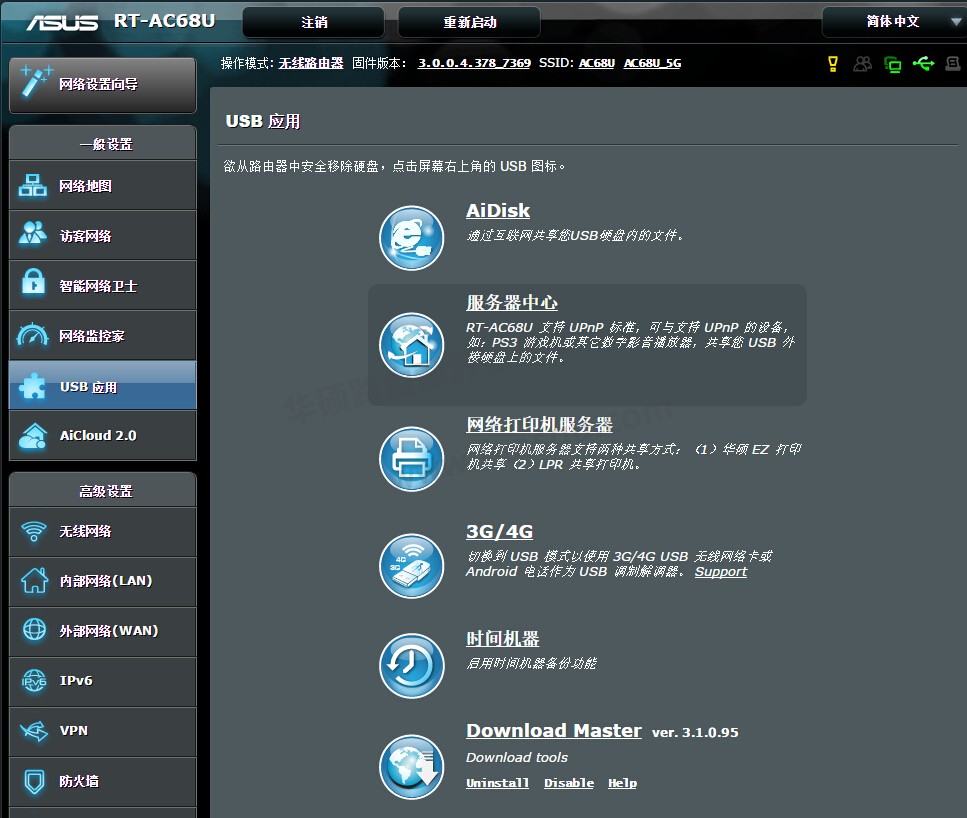Screen dimensions: 967x818
Task: Open the 网络打印机服务器 title link
Action: [540, 424]
